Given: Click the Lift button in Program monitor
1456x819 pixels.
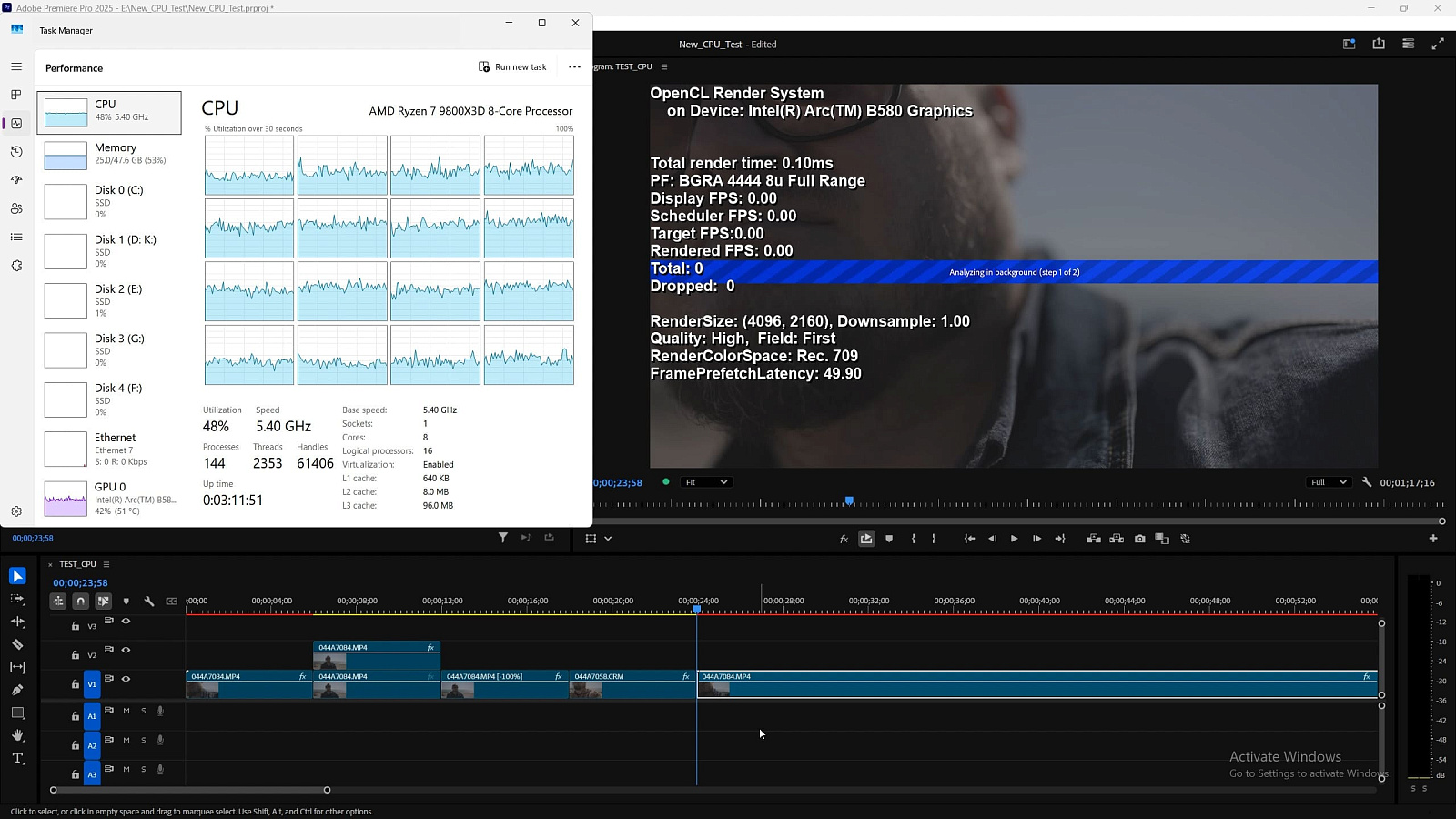Looking at the screenshot, I should (1094, 539).
